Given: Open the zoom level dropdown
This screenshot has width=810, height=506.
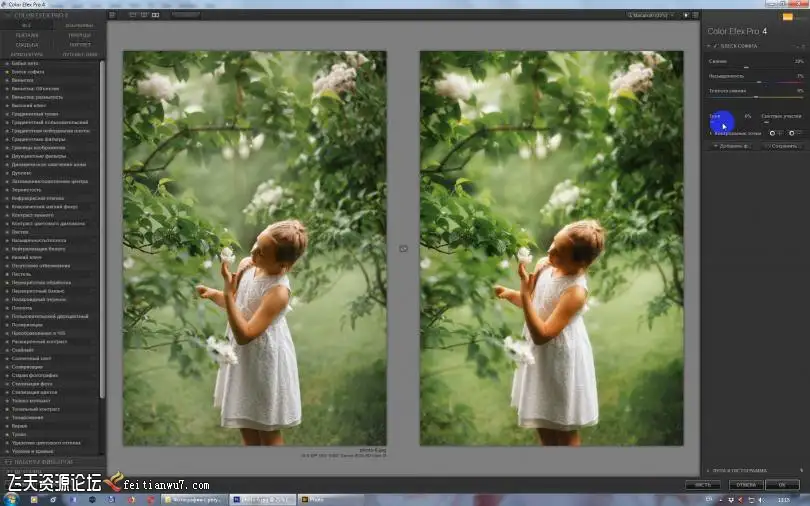Looking at the screenshot, I should (x=651, y=15).
